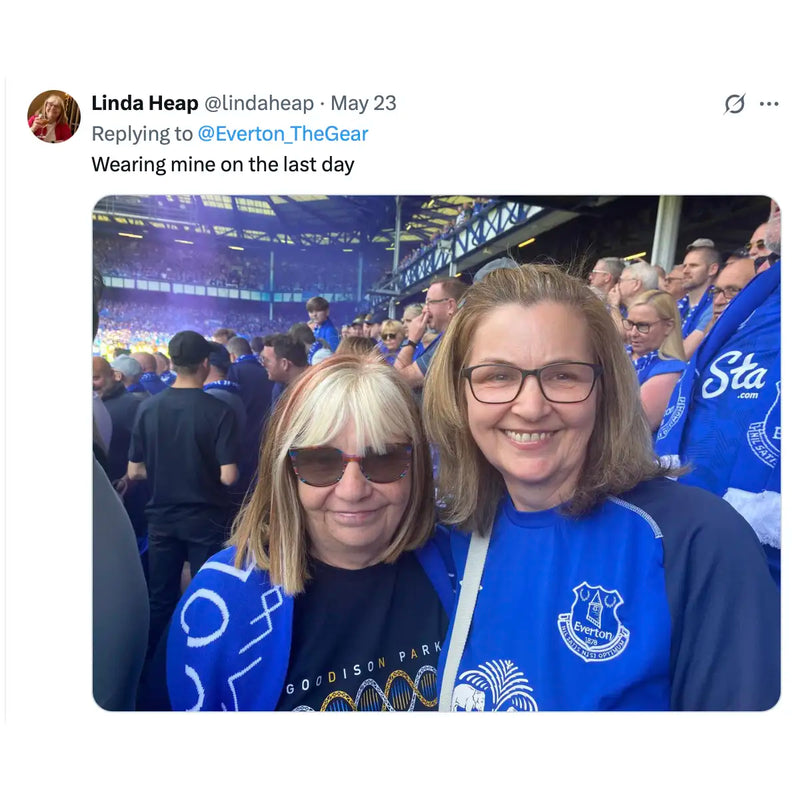Open the three-dot more options menu
Image resolution: width=800 pixels, height=800 pixels.
click(x=768, y=104)
